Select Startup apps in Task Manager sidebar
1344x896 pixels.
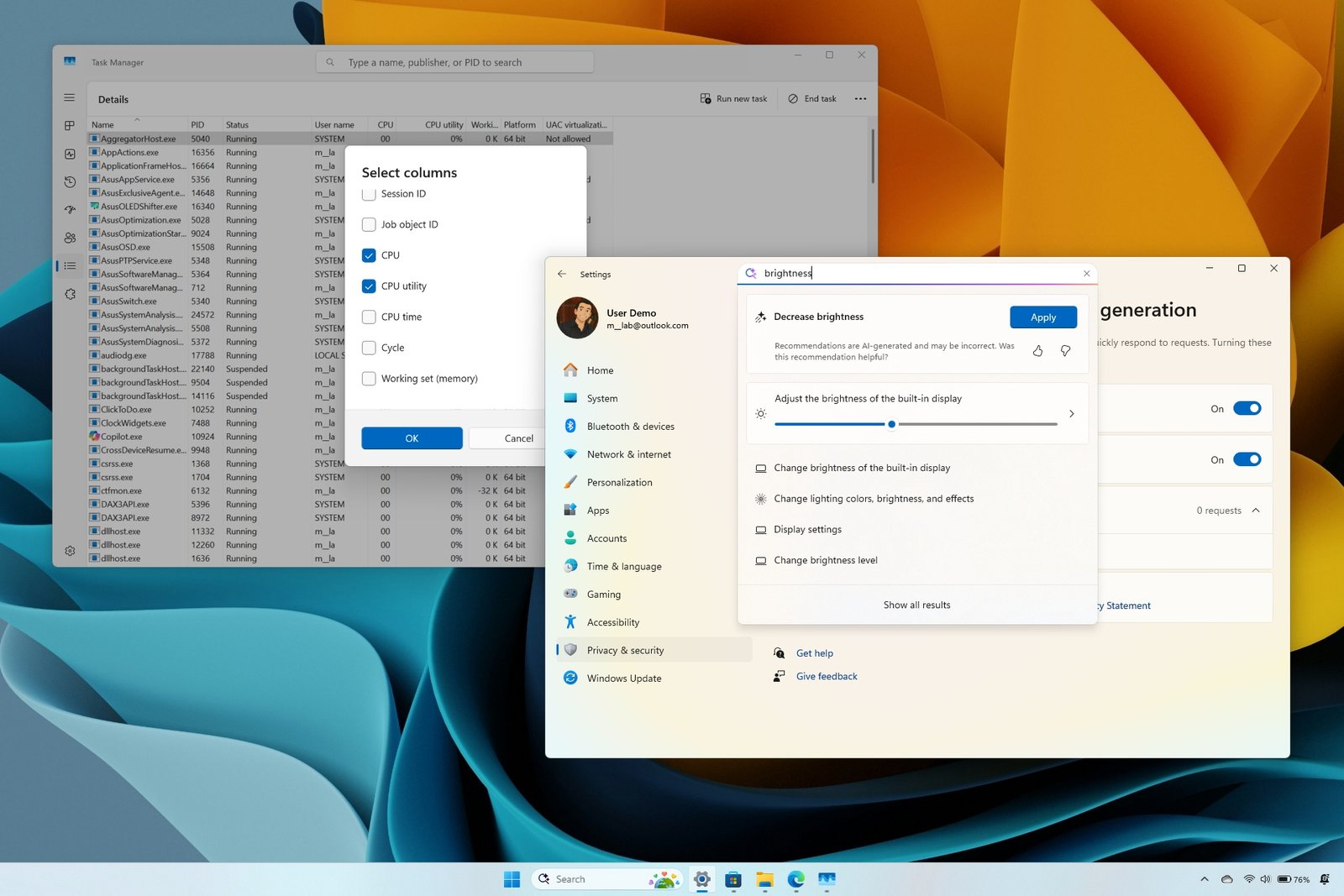pos(70,209)
